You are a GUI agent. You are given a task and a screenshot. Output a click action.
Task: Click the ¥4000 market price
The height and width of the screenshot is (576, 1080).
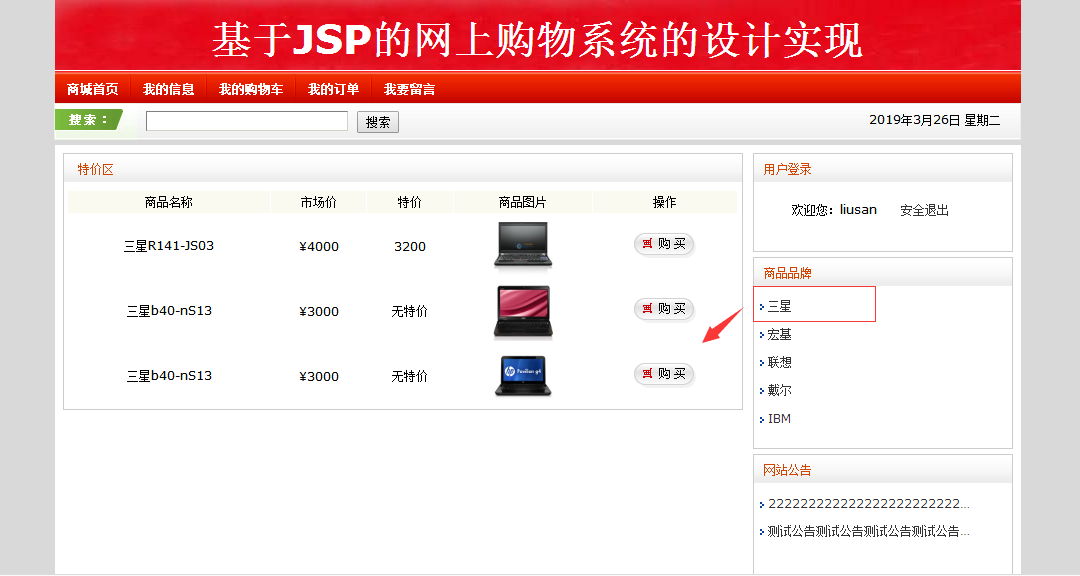tap(319, 246)
